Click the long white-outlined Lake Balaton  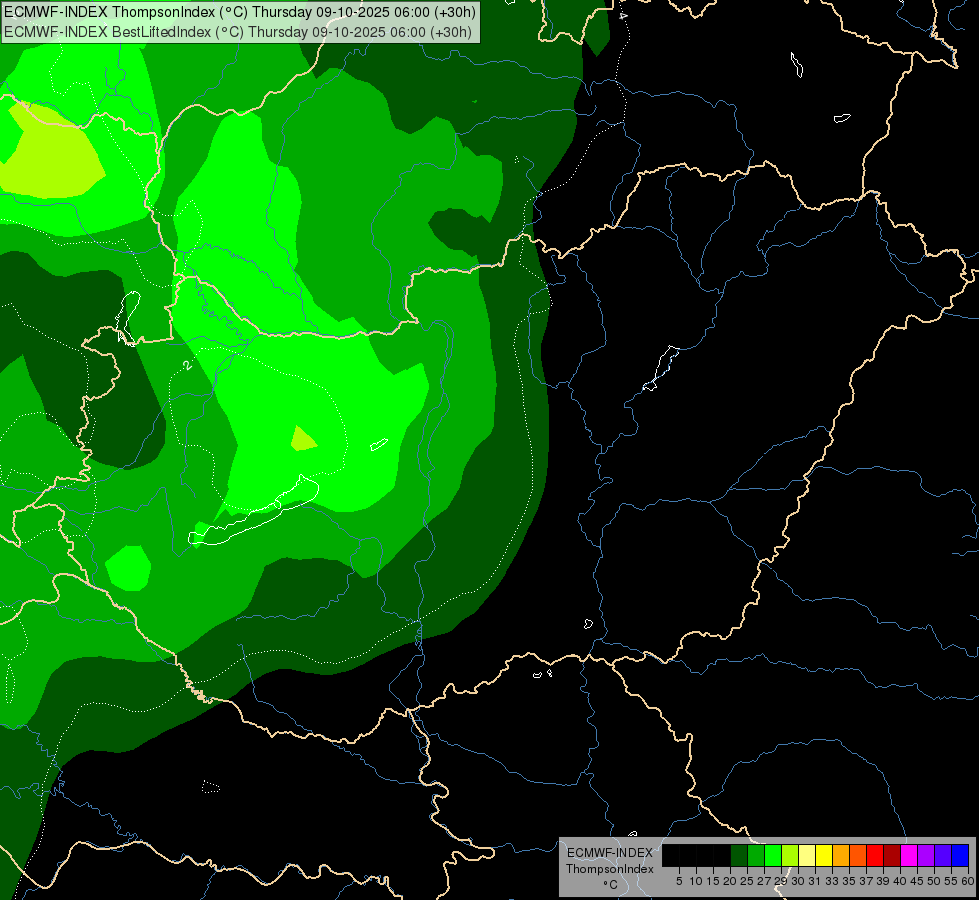coord(254,511)
